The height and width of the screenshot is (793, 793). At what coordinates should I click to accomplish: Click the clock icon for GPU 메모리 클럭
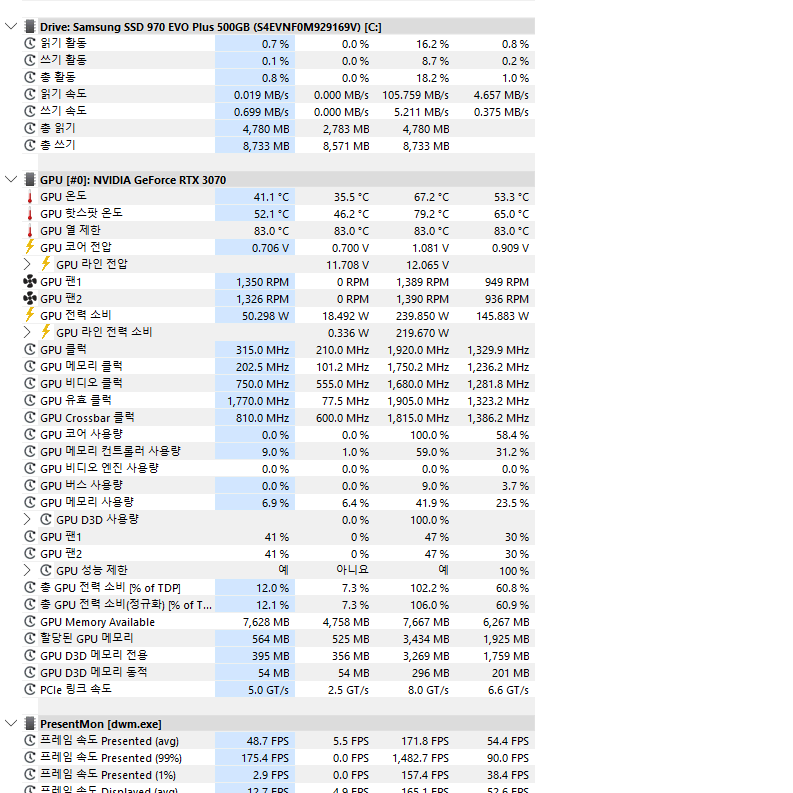pyautogui.click(x=30, y=366)
